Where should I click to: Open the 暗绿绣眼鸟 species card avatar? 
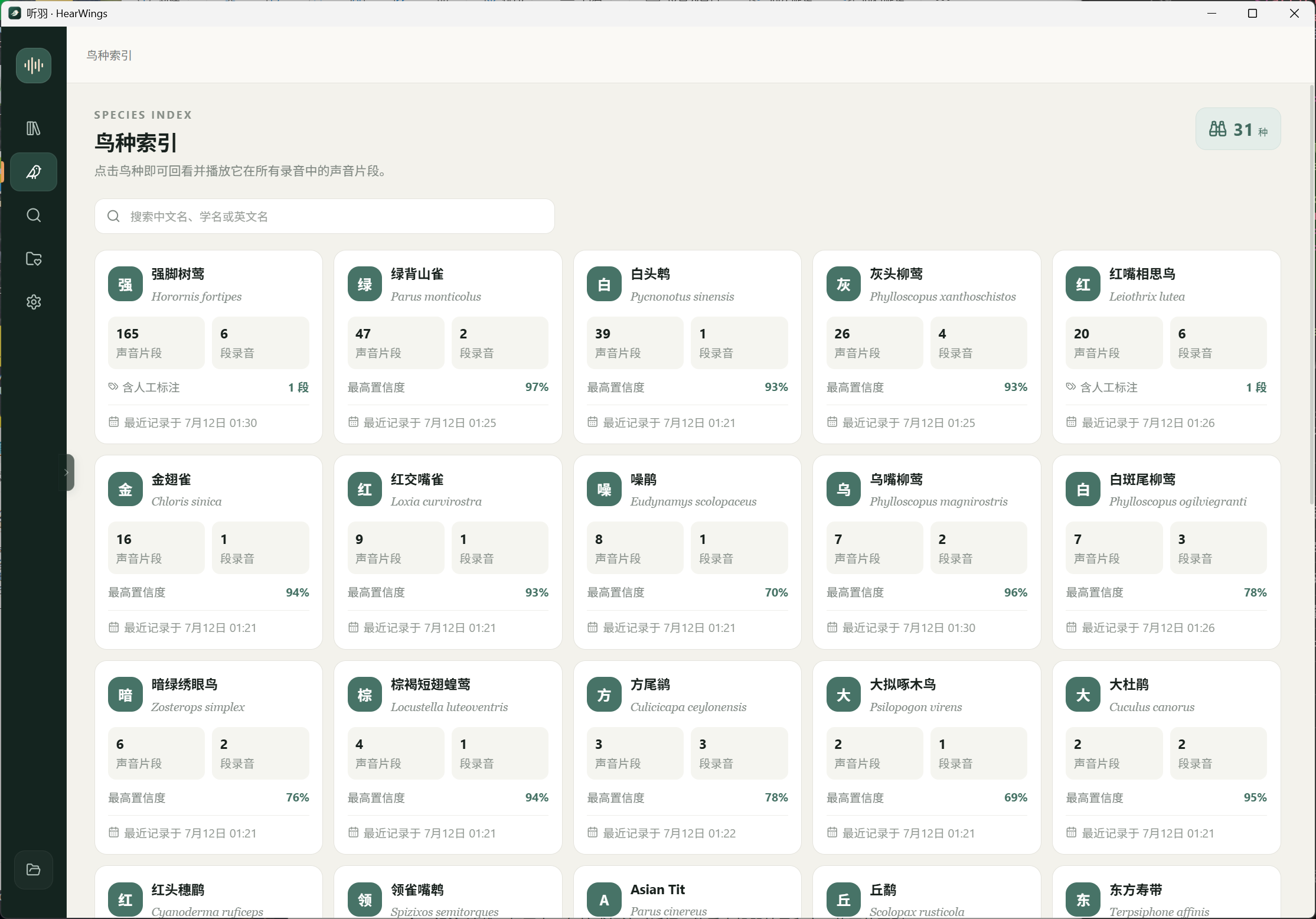click(125, 695)
